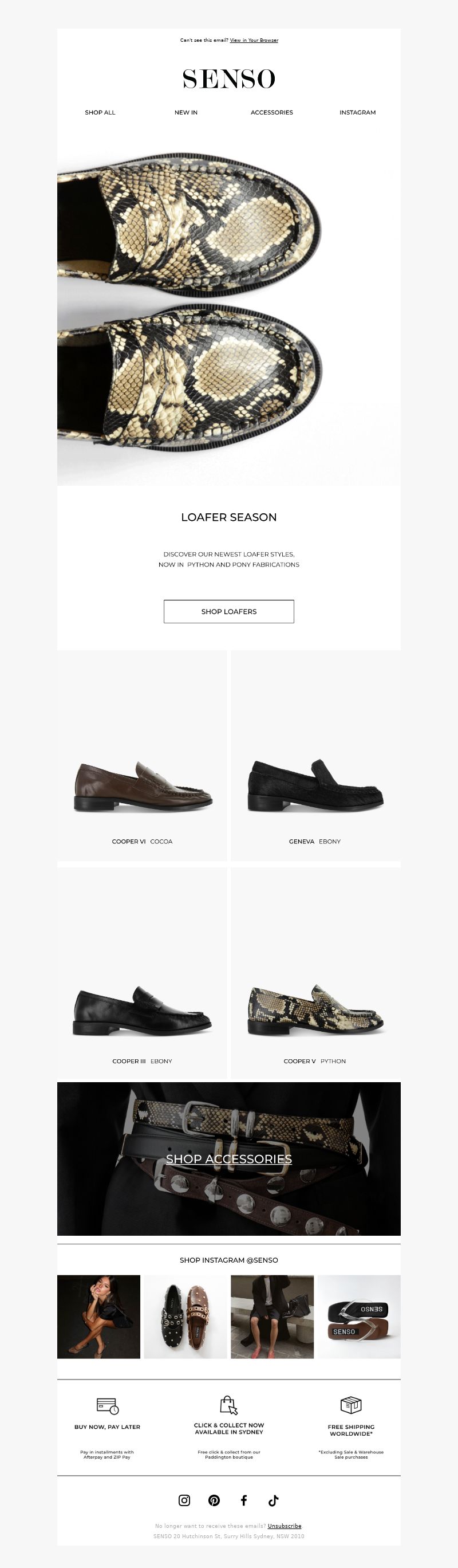Go to Accessories in top navigation

[x=272, y=113]
